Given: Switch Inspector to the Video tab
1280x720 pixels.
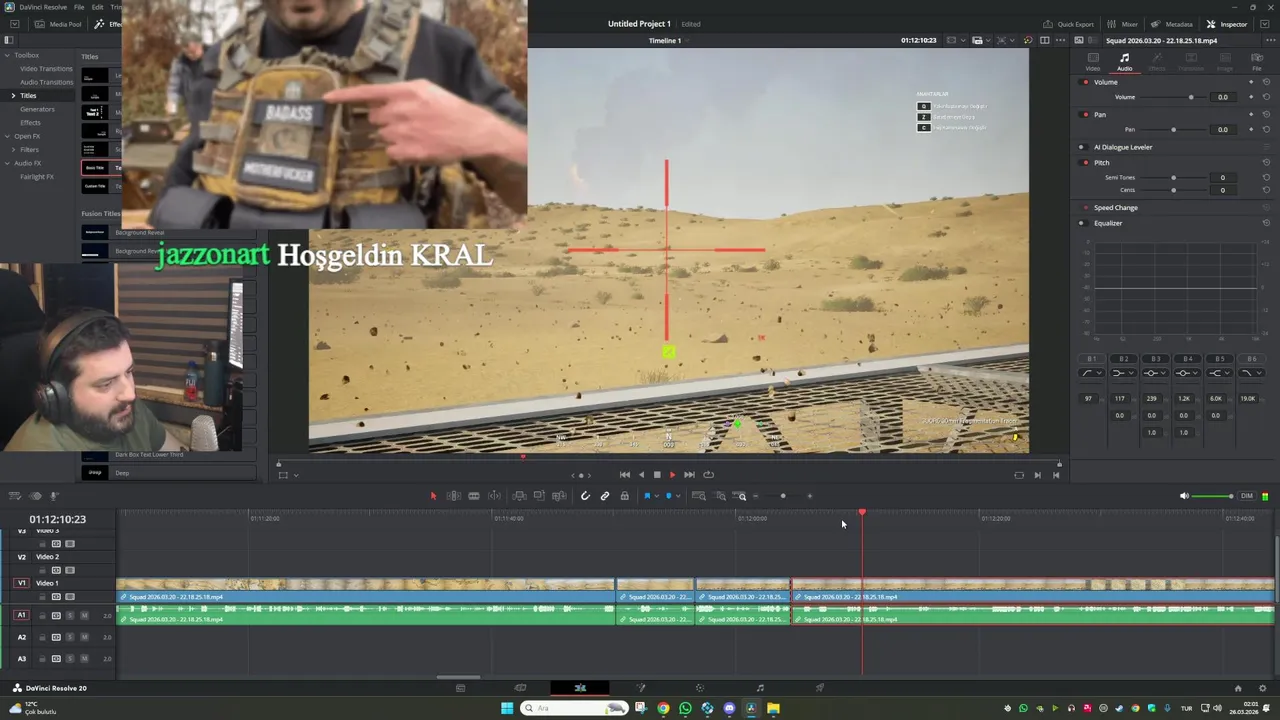Looking at the screenshot, I should tap(1093, 62).
